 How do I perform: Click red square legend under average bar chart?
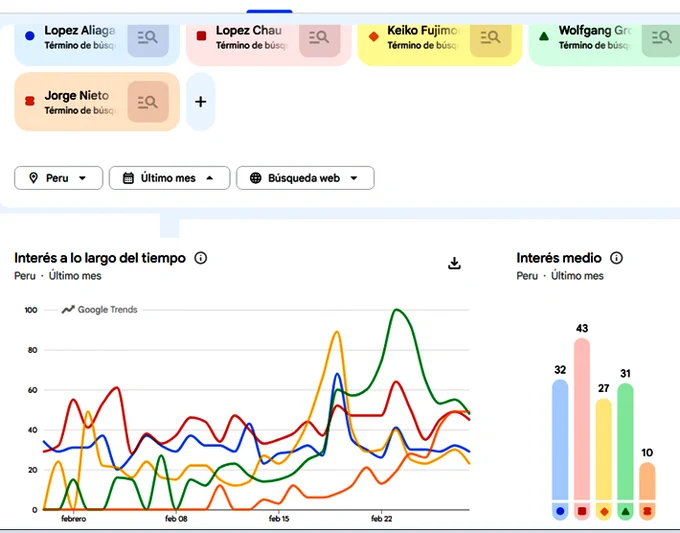582,511
